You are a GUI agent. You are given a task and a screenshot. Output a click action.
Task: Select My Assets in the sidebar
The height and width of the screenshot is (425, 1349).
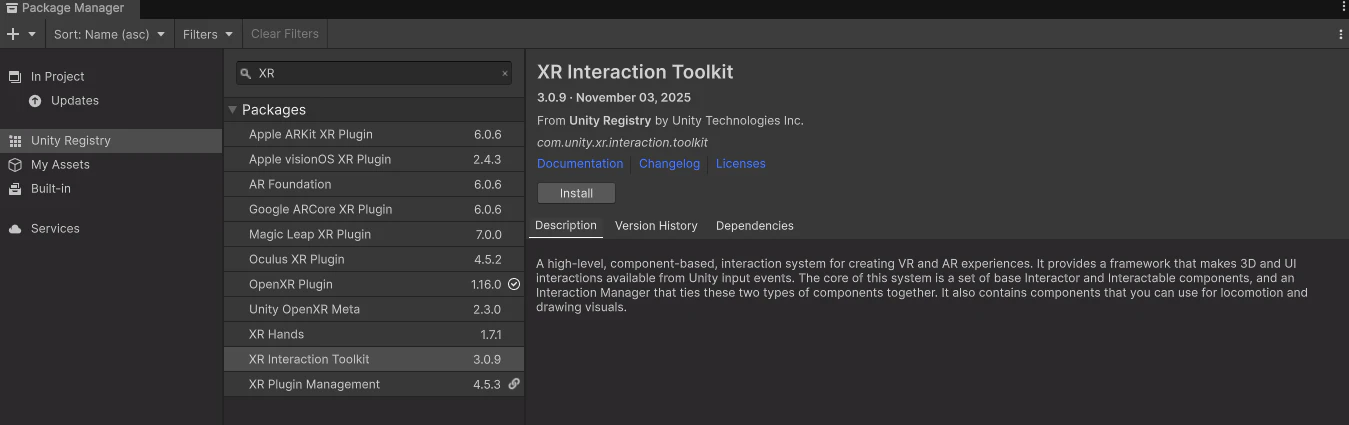tap(111, 164)
